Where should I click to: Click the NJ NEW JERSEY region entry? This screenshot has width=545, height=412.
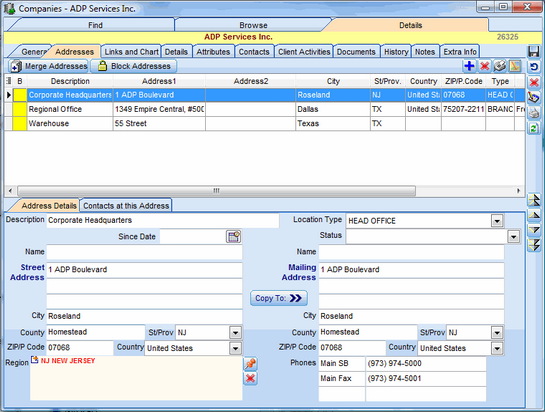pos(68,361)
